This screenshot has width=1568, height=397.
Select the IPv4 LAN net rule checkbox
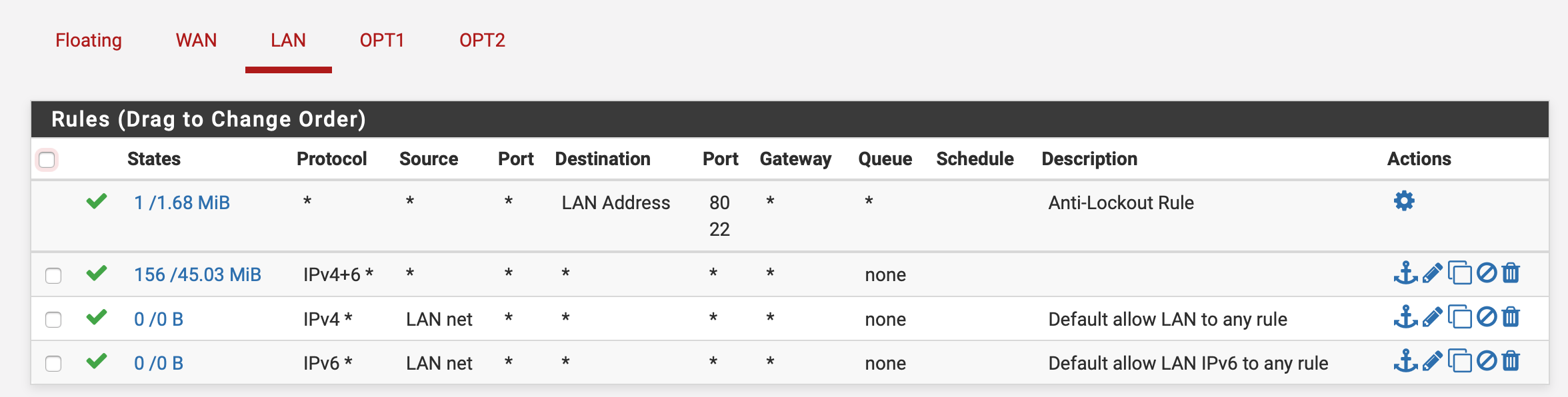pos(53,320)
